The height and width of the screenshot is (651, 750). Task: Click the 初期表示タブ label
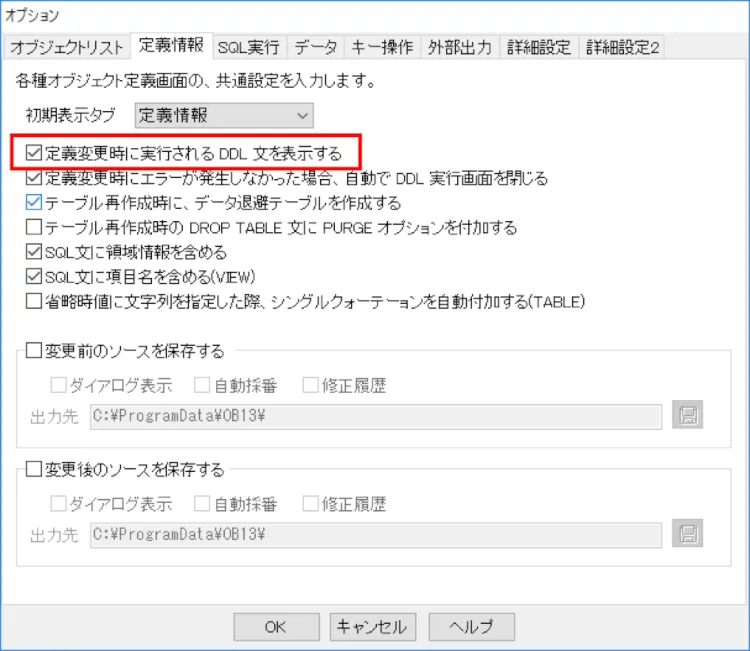(71, 115)
